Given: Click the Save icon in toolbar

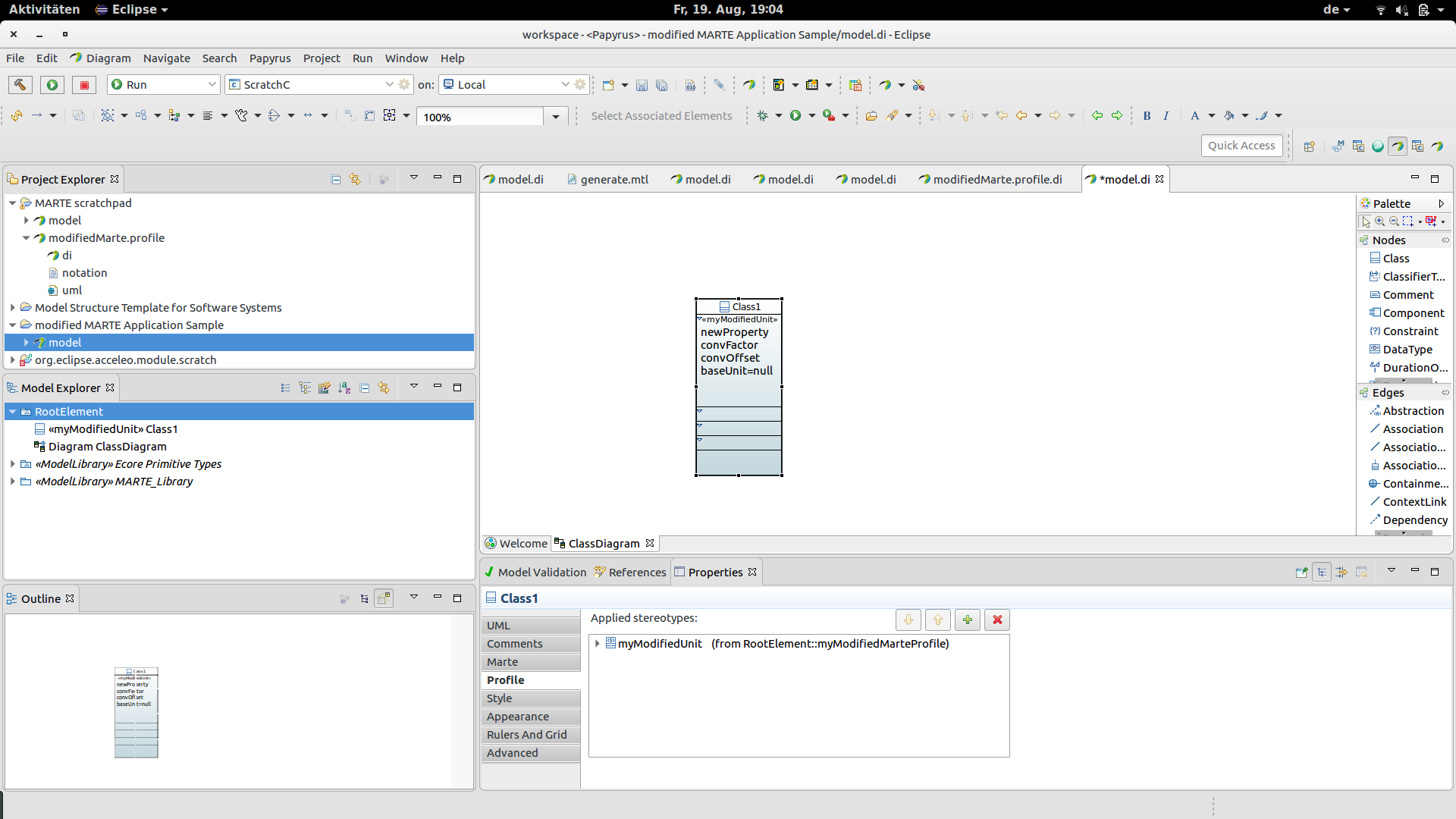Looking at the screenshot, I should point(642,85).
